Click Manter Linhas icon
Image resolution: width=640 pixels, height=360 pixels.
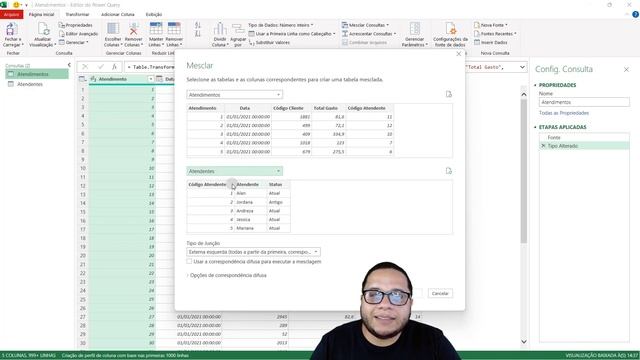point(156,29)
